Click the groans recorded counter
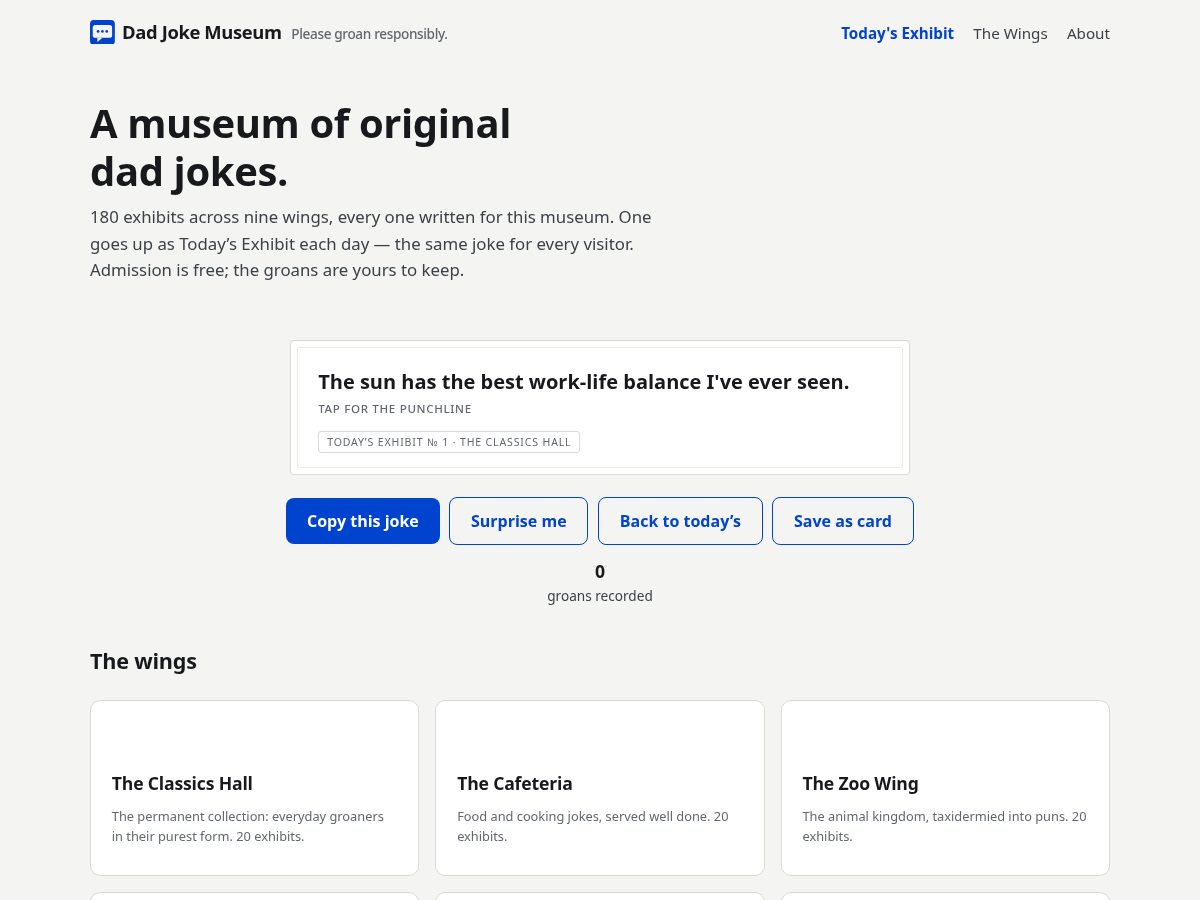Viewport: 1200px width, 900px height. point(600,583)
